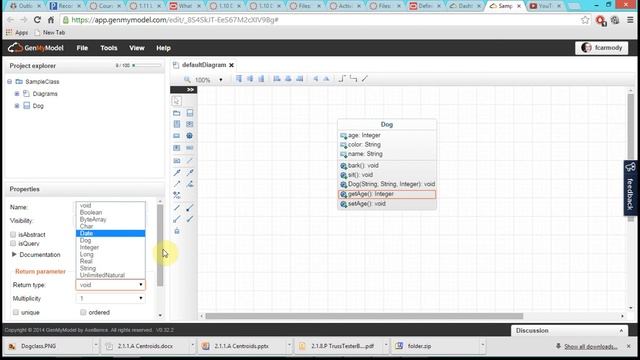The image size is (640, 360).
Task: Click the attribute icon beside age: Integer
Action: (x=343, y=136)
